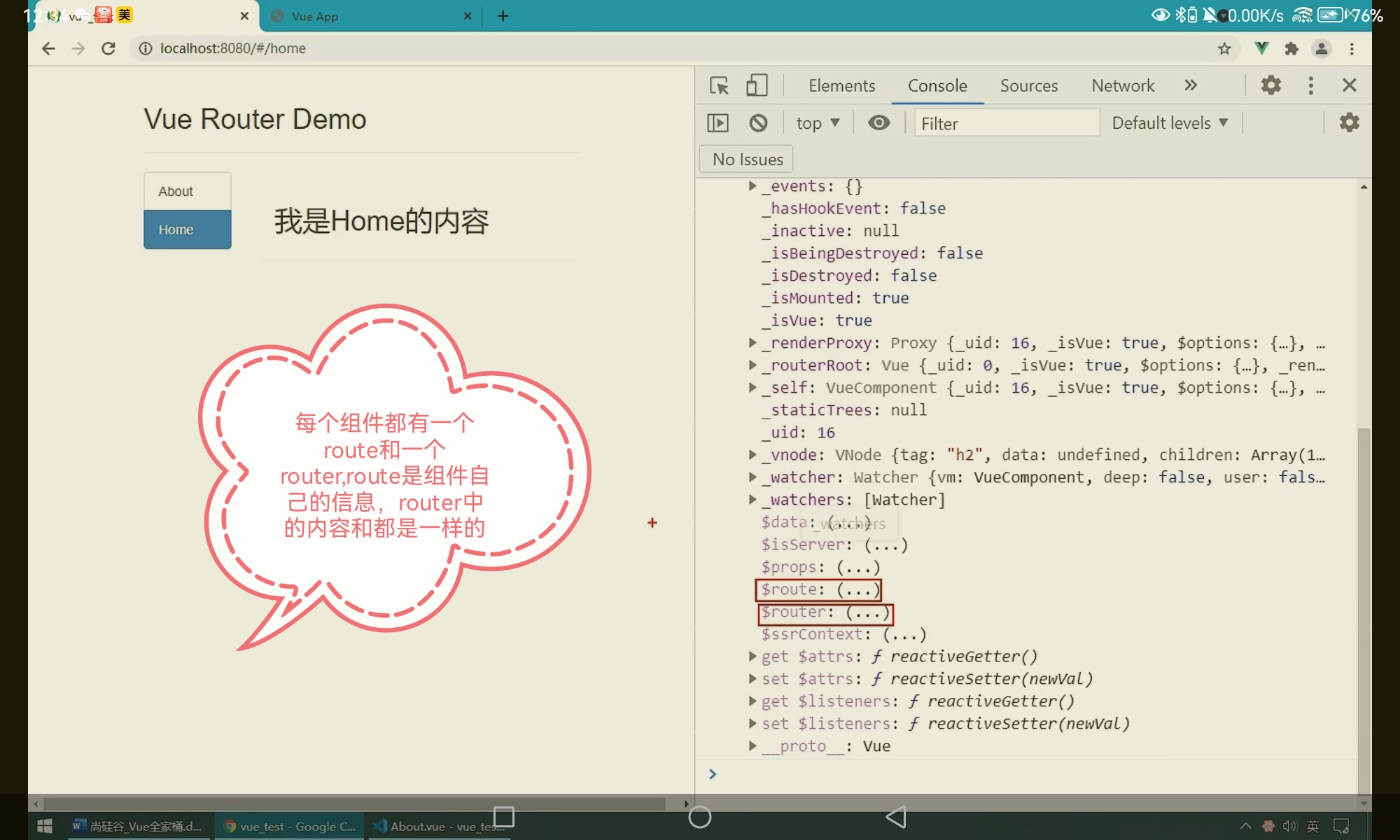Image resolution: width=1400 pixels, height=840 pixels.
Task: Expand the __proto__ Vue entry
Action: tap(752, 745)
